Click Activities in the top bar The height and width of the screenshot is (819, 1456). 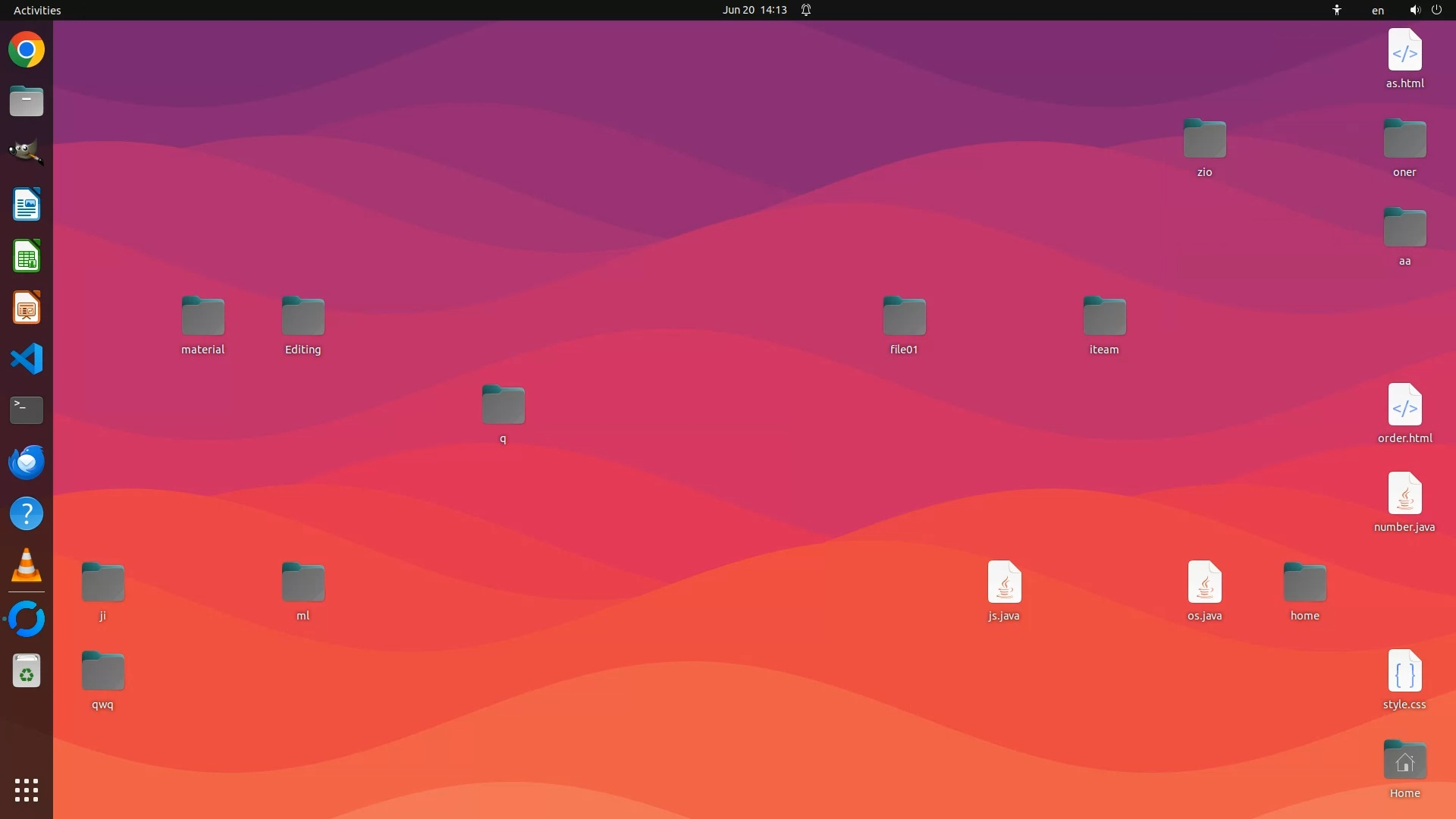[x=37, y=10]
